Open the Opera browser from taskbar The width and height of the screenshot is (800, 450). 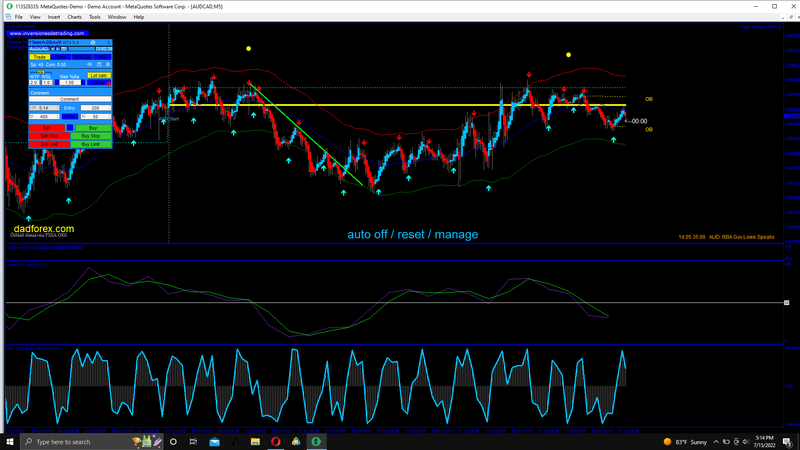click(276, 442)
